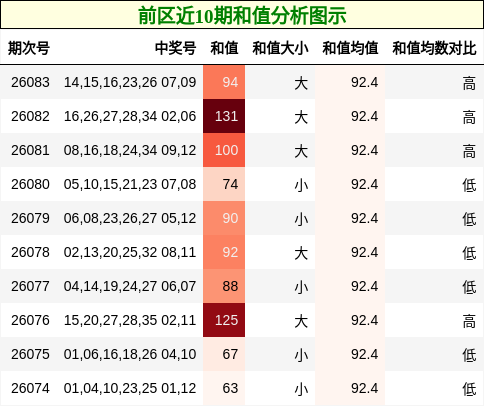The image size is (484, 406).
Task: Select issue number 26078
Action: (x=30, y=252)
